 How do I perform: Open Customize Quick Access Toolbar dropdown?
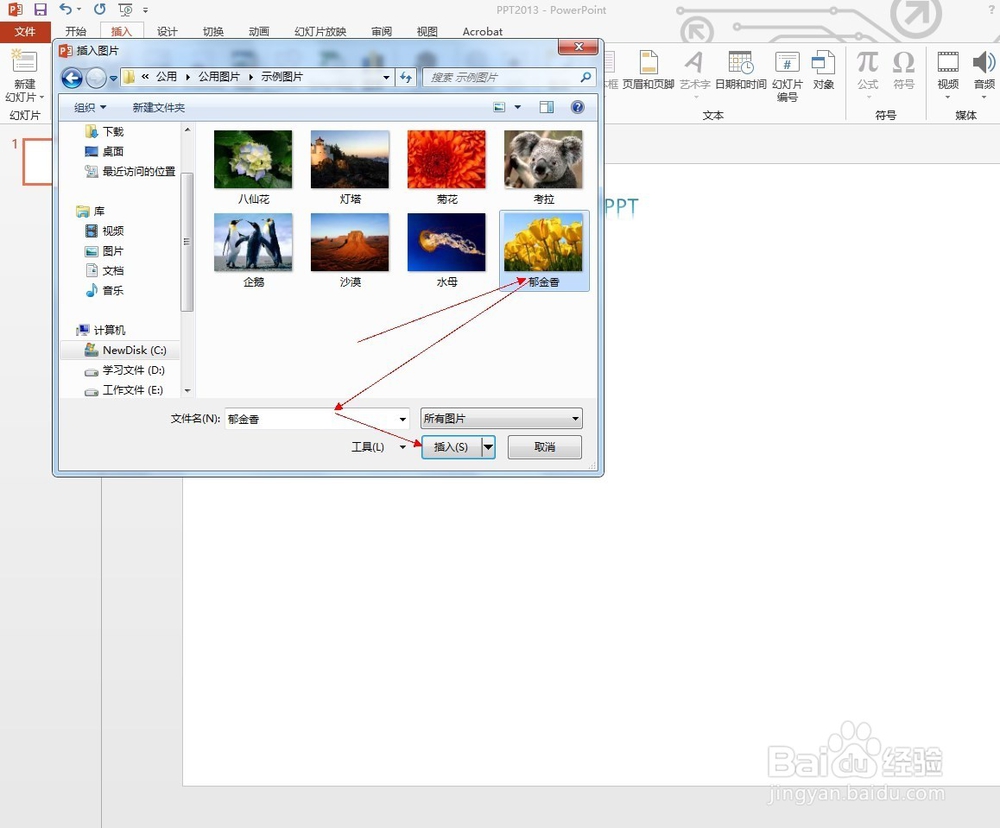tap(145, 10)
